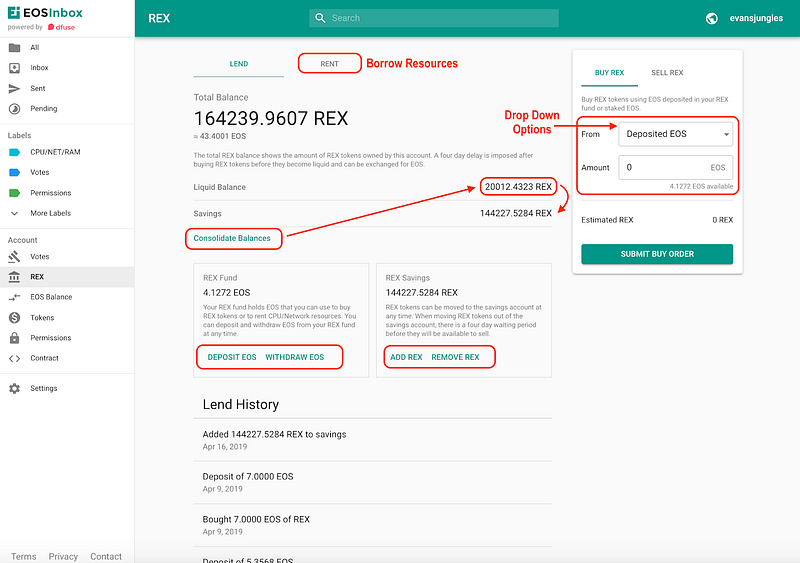Image resolution: width=800 pixels, height=563 pixels.
Task: Focus the Search field
Action: click(434, 18)
